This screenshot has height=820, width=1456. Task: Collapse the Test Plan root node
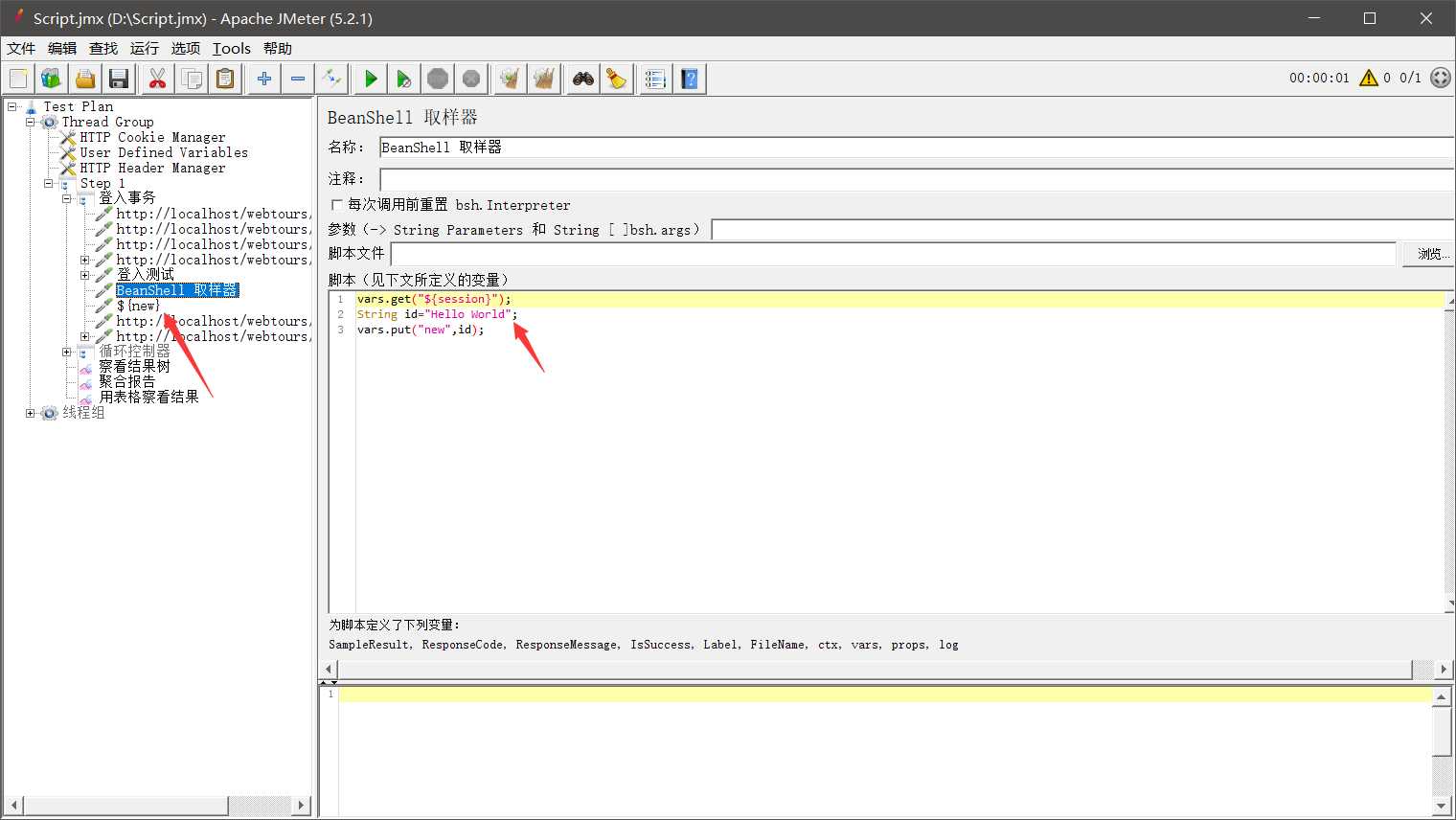12,106
